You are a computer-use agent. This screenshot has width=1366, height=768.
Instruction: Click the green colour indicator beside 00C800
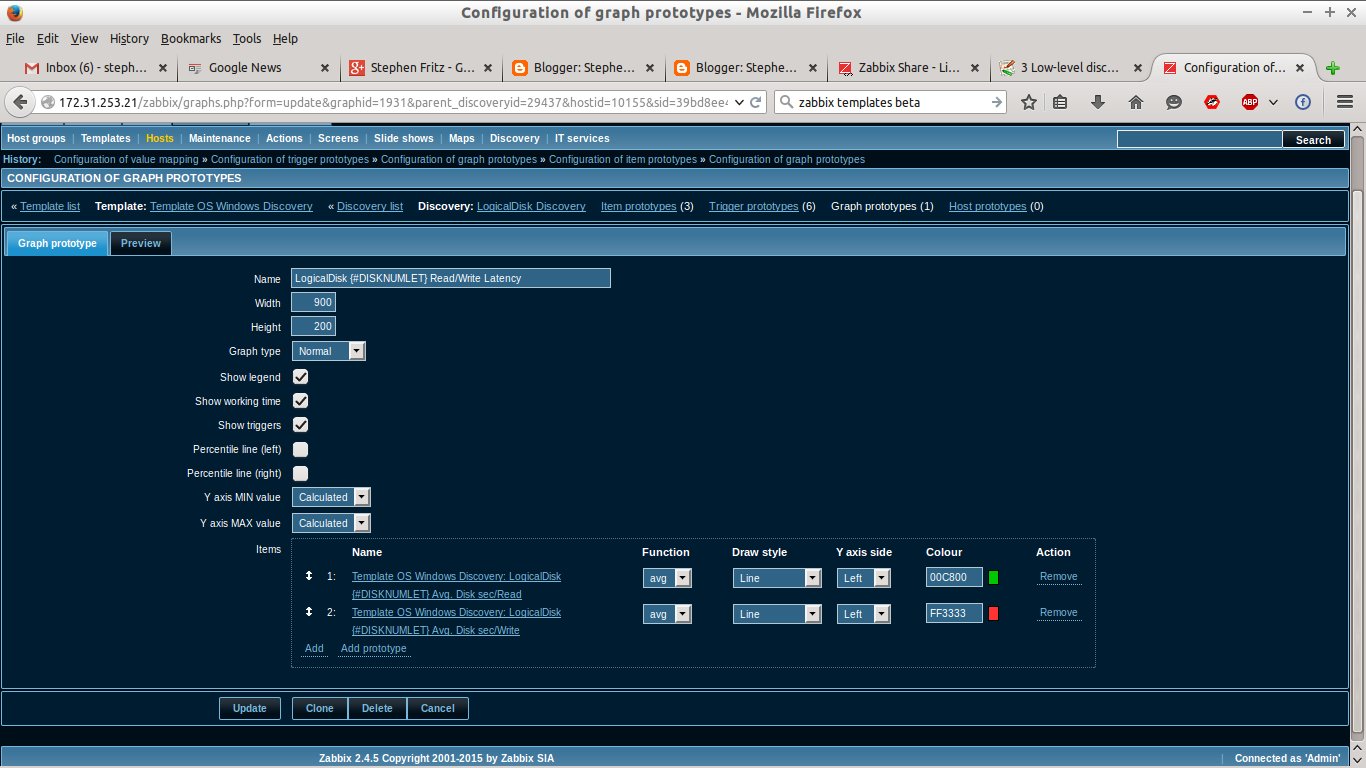coord(994,577)
